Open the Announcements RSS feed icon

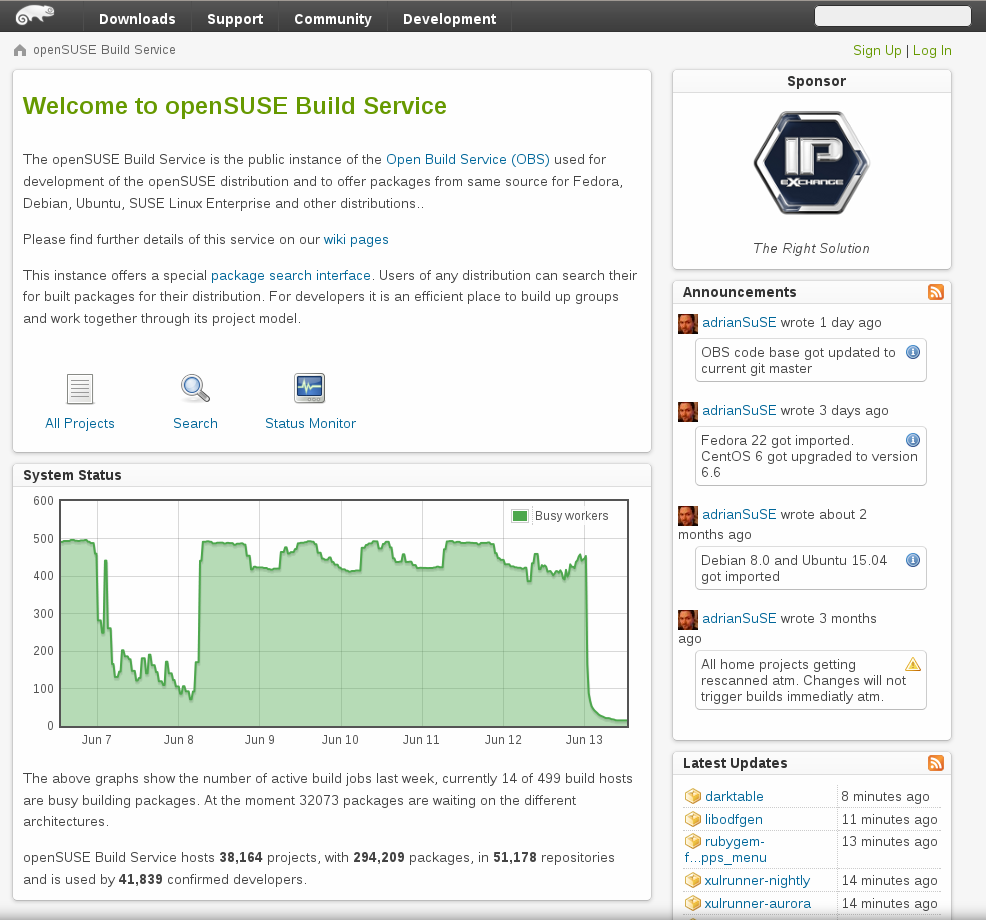(936, 292)
